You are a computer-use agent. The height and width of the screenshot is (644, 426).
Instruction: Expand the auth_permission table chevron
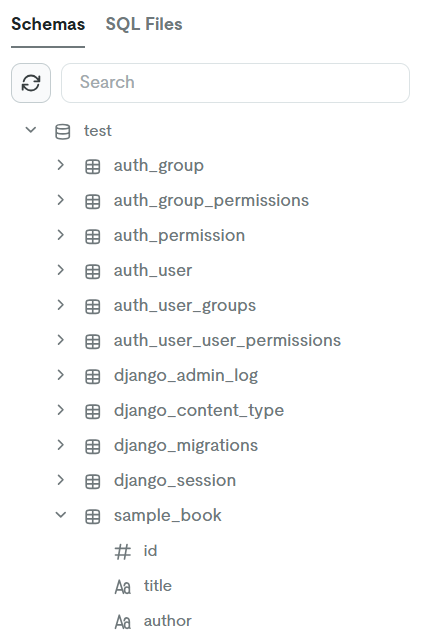[x=61, y=235]
